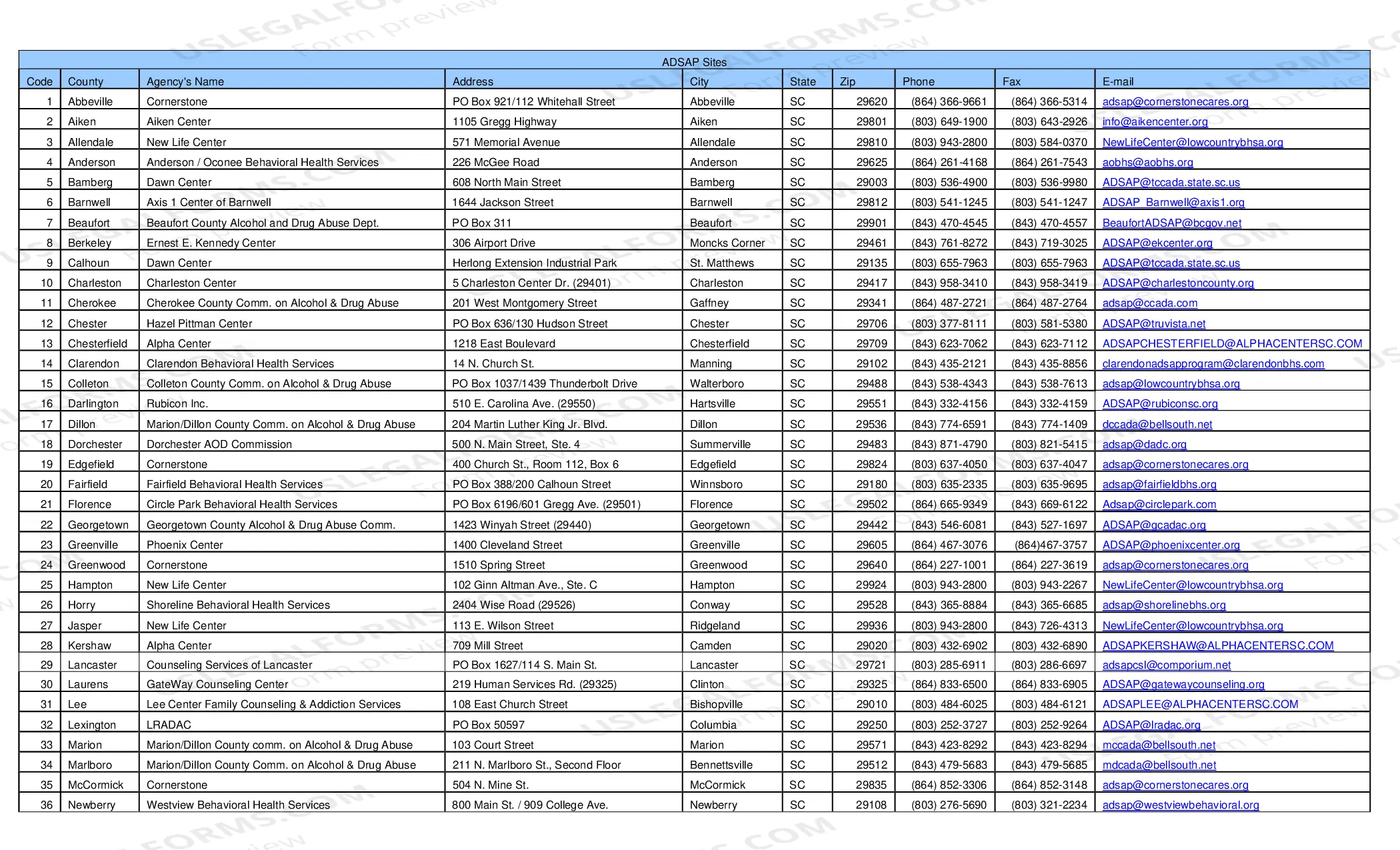Select the "Agency's Name" column header
This screenshot has width=1400, height=850.
tap(185, 81)
